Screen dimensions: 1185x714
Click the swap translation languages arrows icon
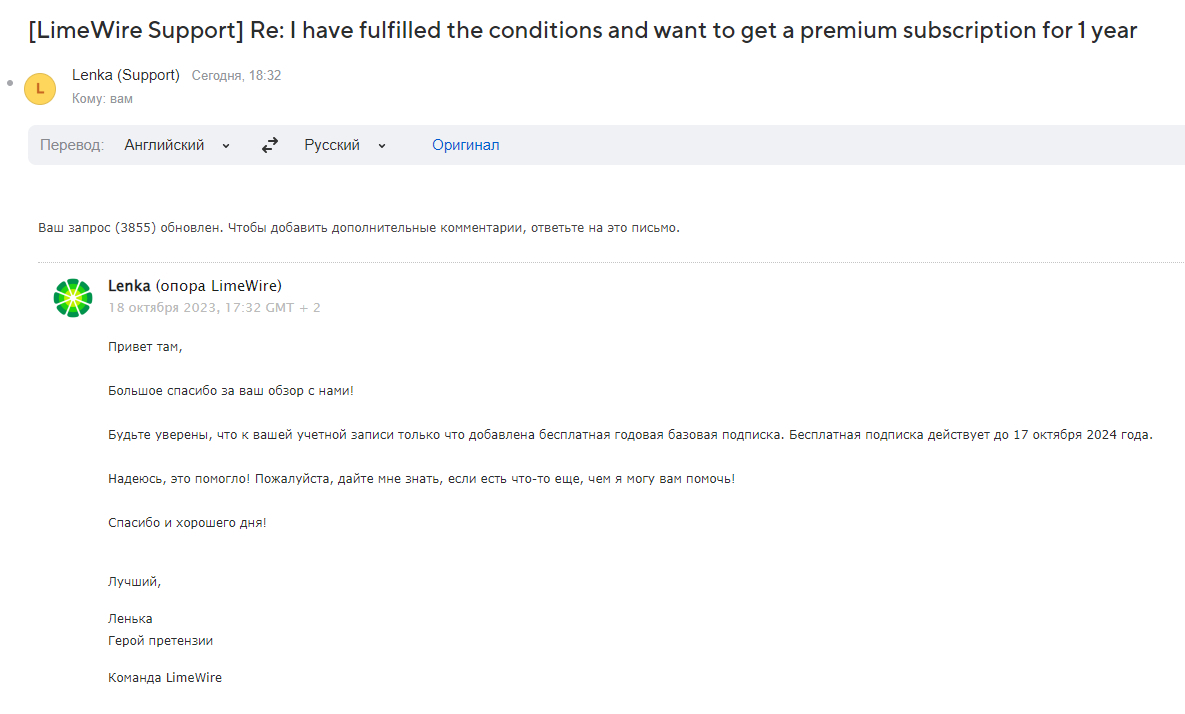pos(270,145)
